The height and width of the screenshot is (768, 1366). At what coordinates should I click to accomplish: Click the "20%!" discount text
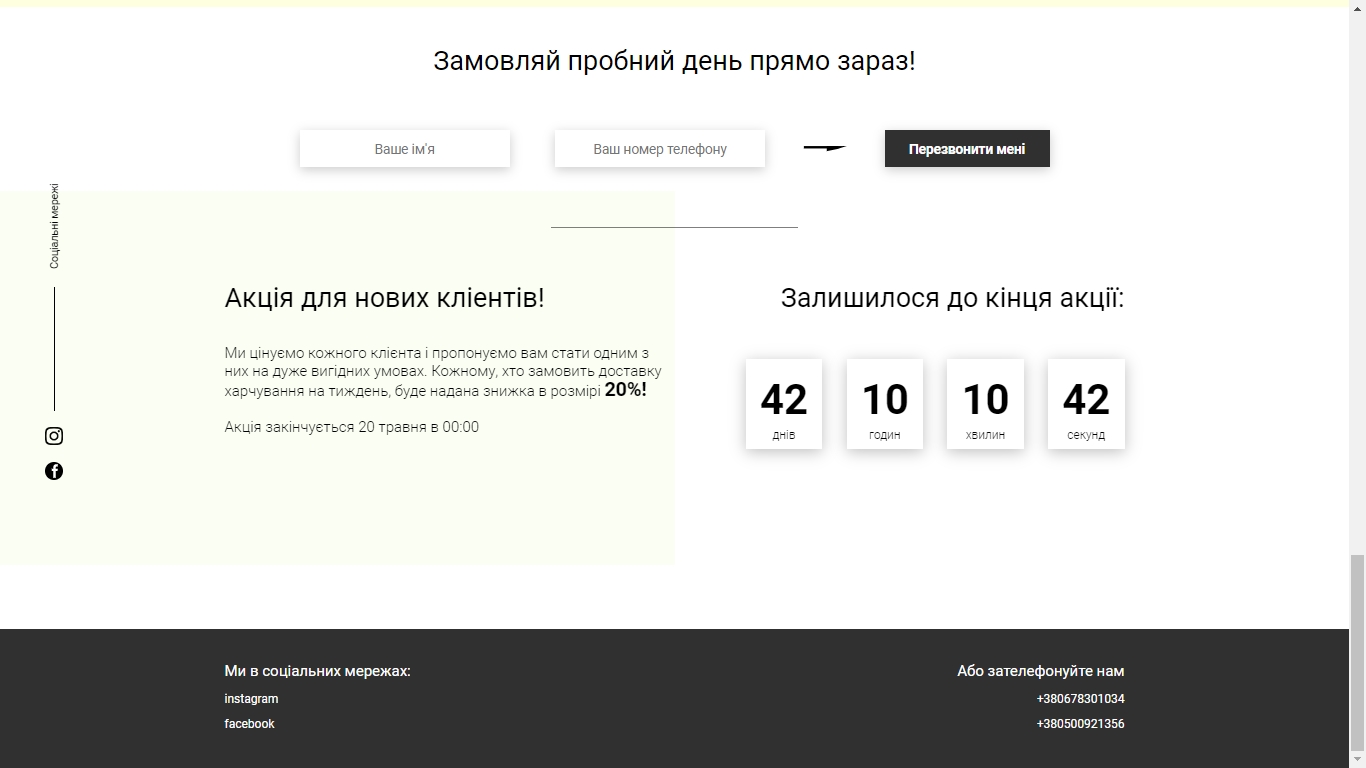pyautogui.click(x=626, y=390)
